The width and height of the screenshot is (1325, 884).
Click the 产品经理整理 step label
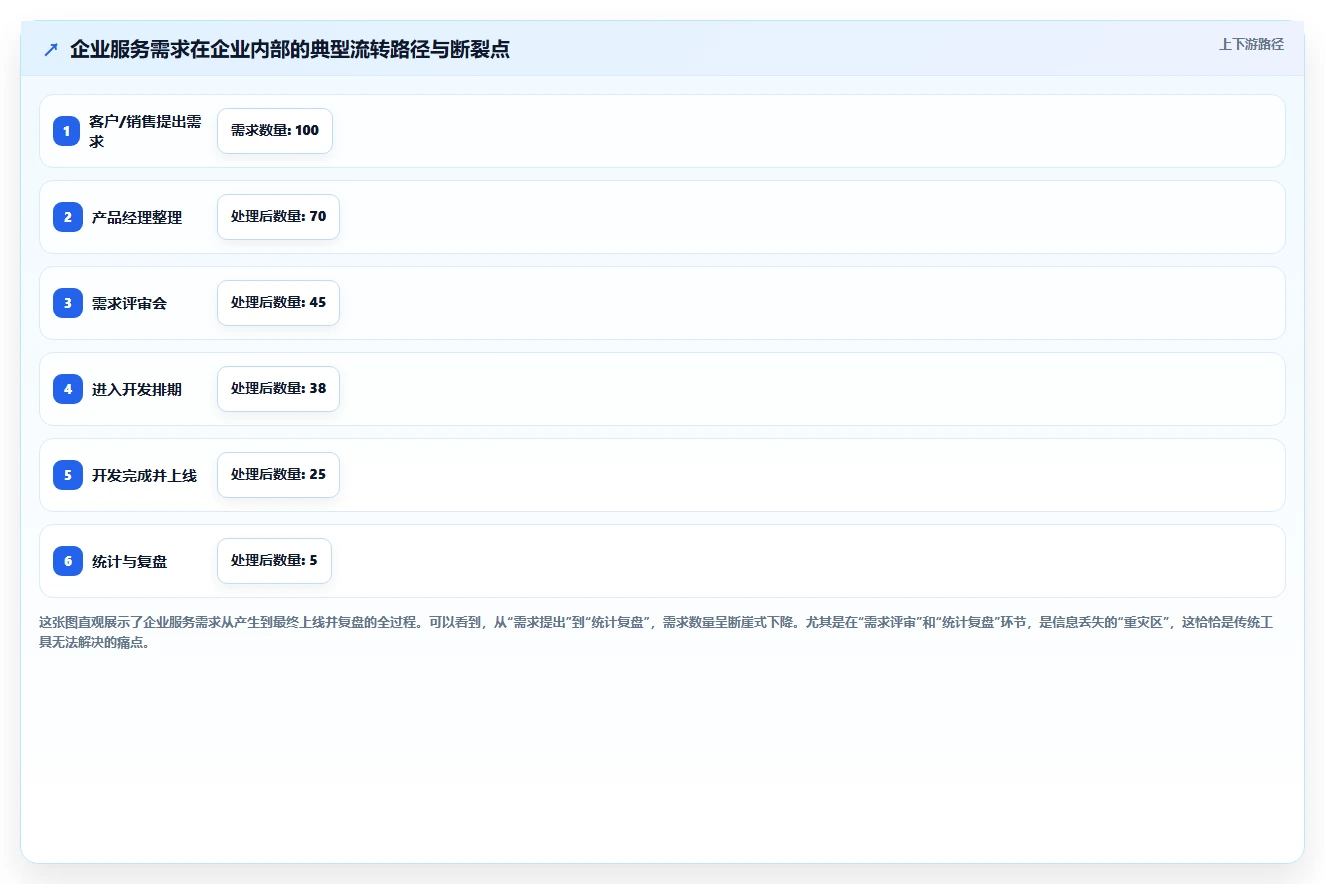tap(137, 217)
